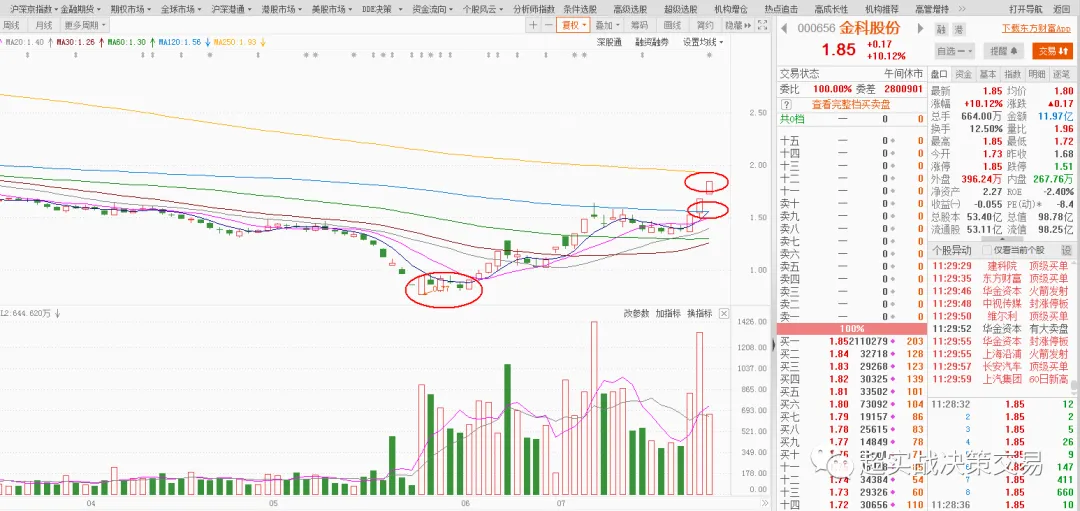Open 设置均线 moving average settings

[x=703, y=42]
